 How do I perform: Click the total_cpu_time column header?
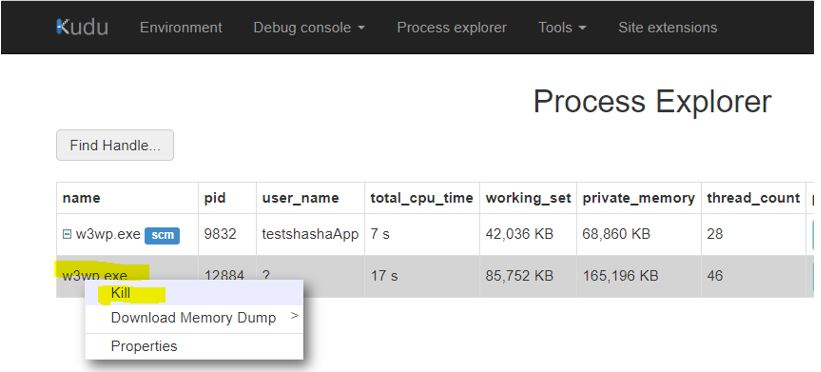(421, 198)
